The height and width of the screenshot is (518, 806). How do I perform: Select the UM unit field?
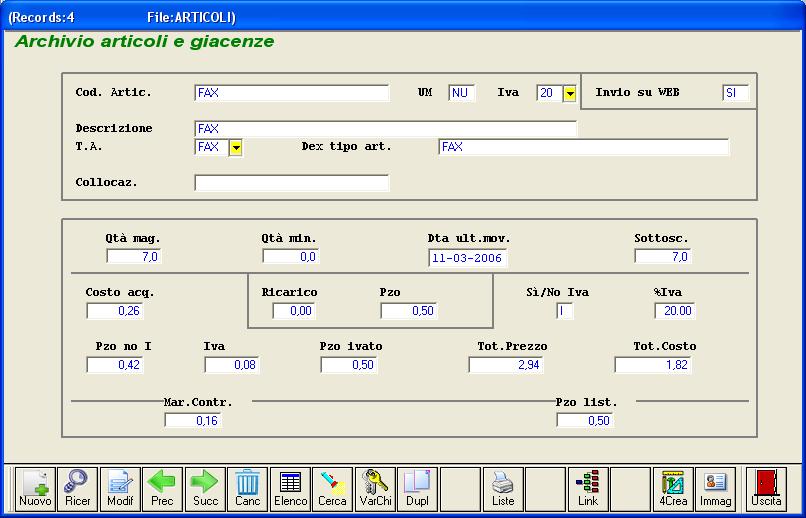tap(461, 93)
